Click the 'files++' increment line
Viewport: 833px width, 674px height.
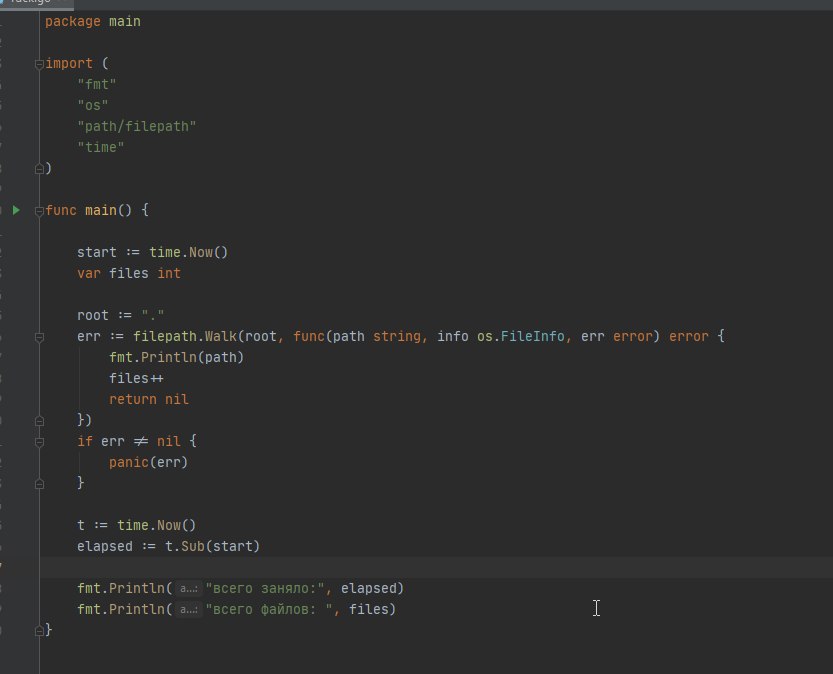click(136, 378)
